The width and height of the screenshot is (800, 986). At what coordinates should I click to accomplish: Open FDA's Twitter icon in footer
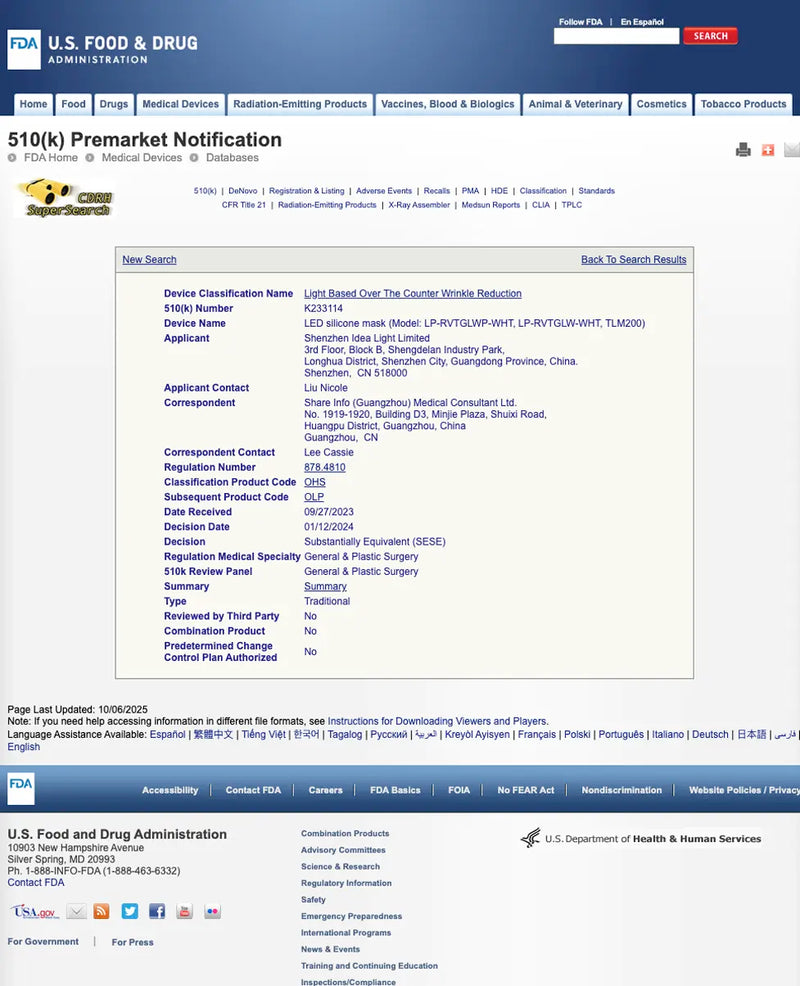coord(129,911)
